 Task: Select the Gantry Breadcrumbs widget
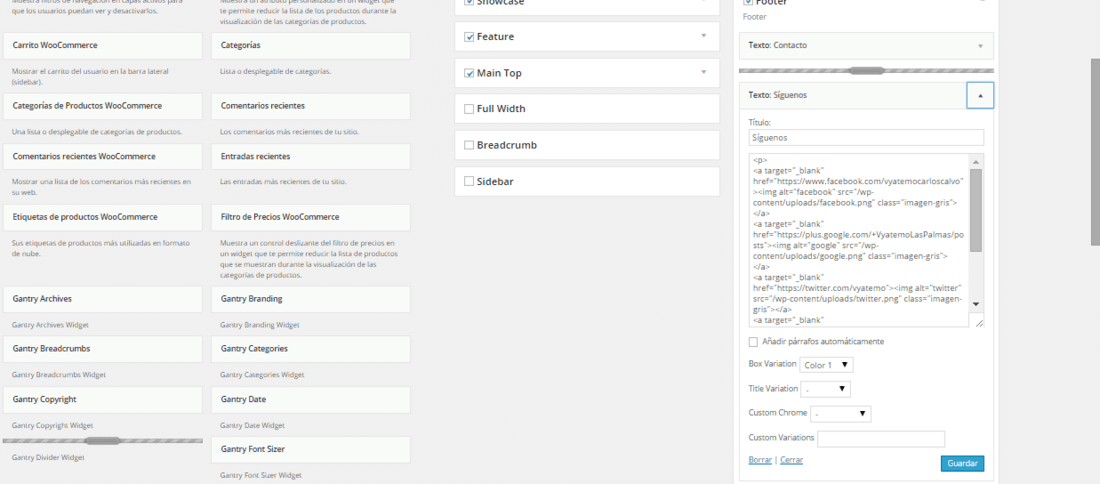coord(102,349)
